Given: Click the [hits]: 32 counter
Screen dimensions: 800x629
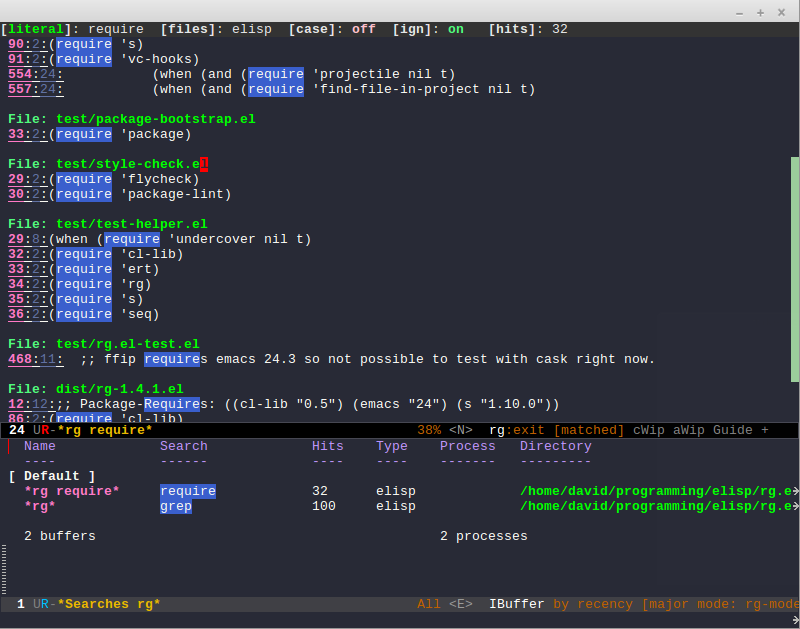Looking at the screenshot, I should pyautogui.click(x=528, y=29).
